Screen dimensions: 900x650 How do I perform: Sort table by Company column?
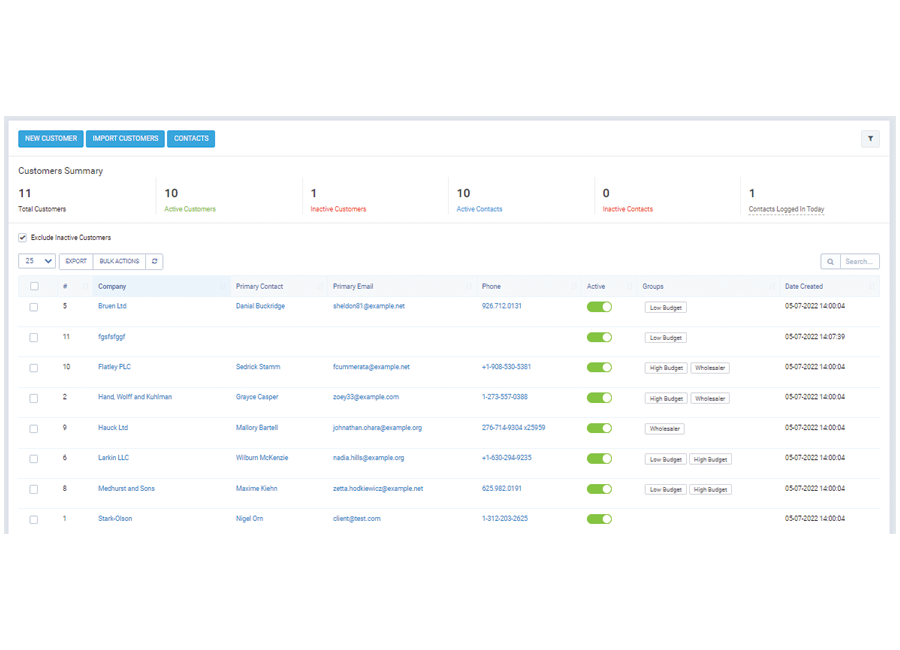(112, 287)
